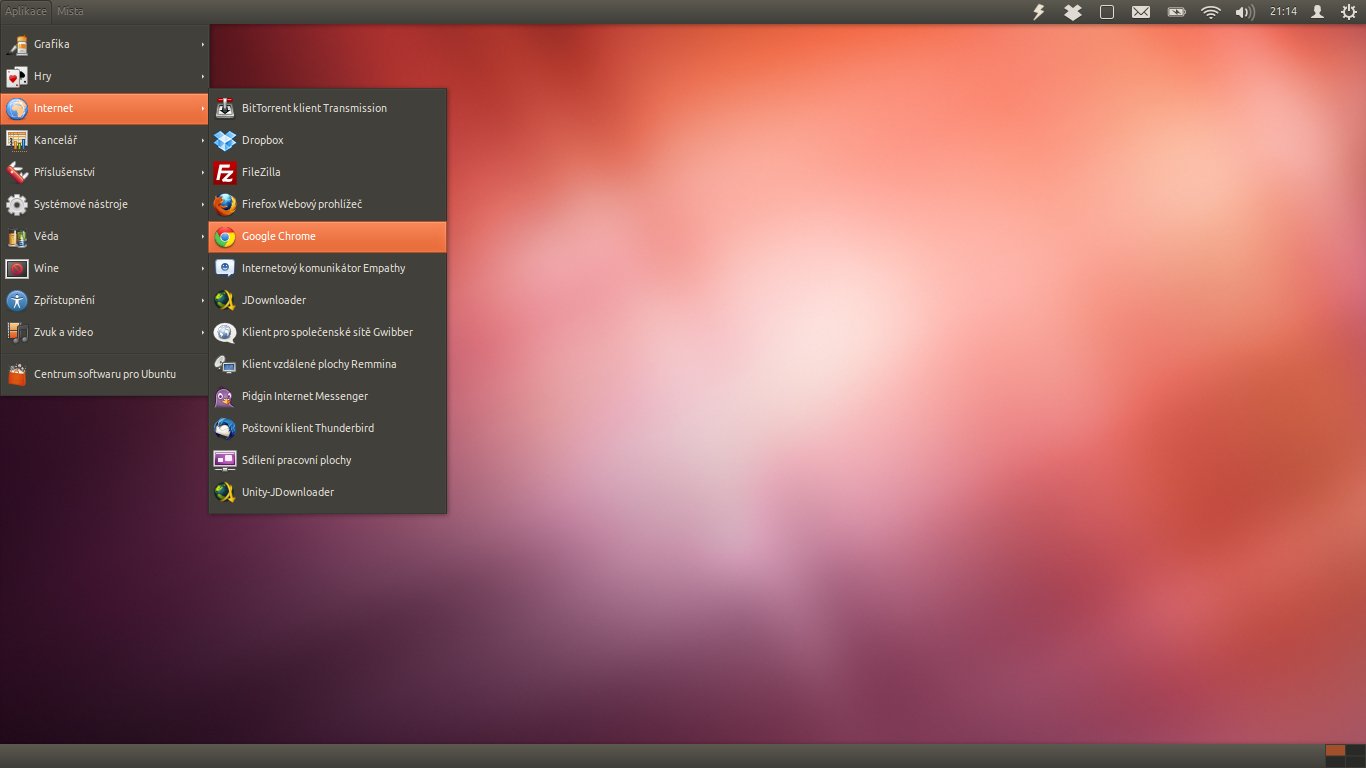This screenshot has height=768, width=1366.
Task: Expand the Zpřístupnění submenu arrow
Action: coord(203,300)
